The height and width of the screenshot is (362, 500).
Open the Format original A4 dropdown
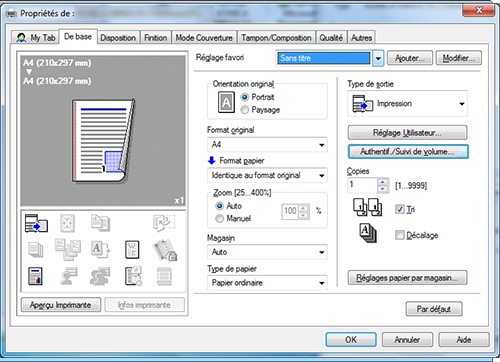click(267, 145)
